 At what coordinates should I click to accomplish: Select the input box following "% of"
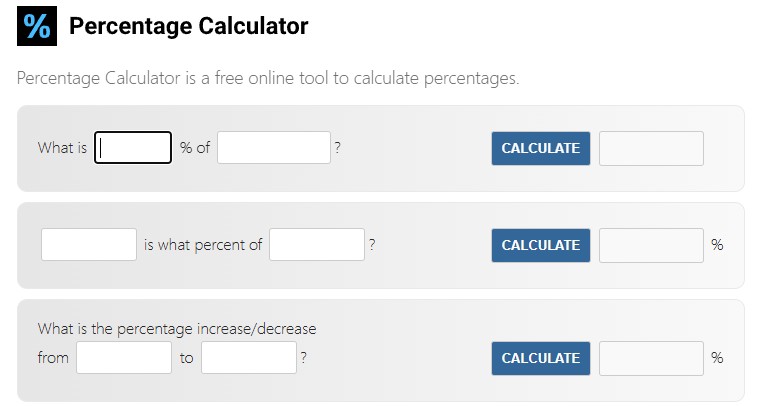coord(274,148)
